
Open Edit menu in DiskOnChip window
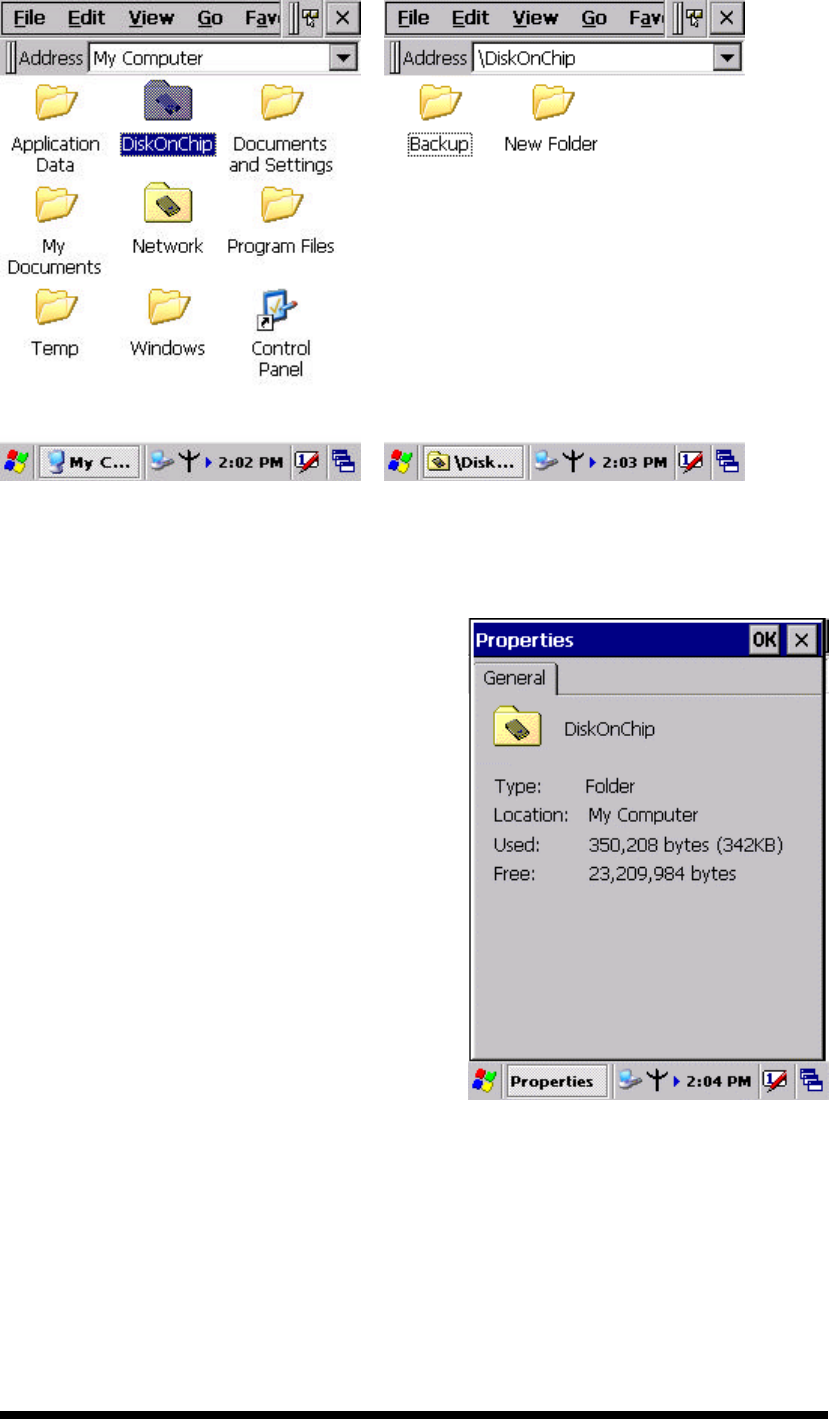(x=471, y=18)
